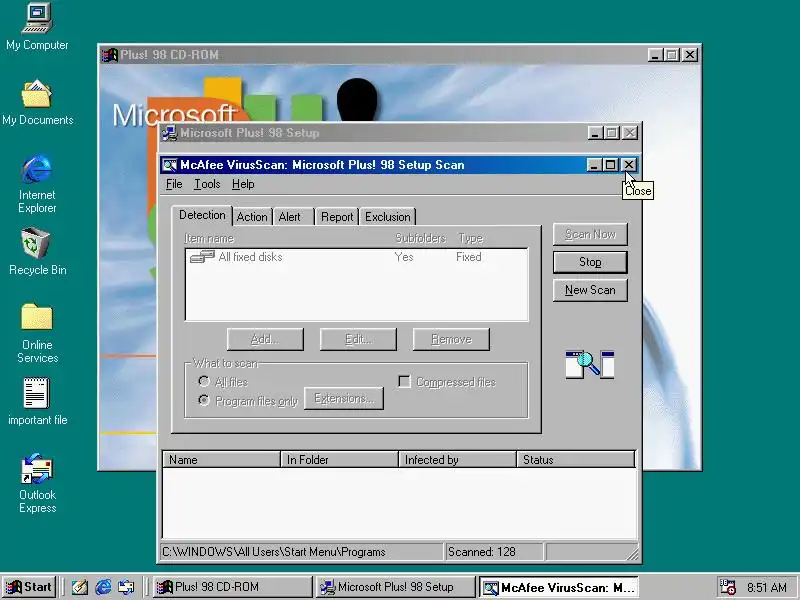This screenshot has height=600, width=800.
Task: Select the All files radio button
Action: tap(204, 382)
